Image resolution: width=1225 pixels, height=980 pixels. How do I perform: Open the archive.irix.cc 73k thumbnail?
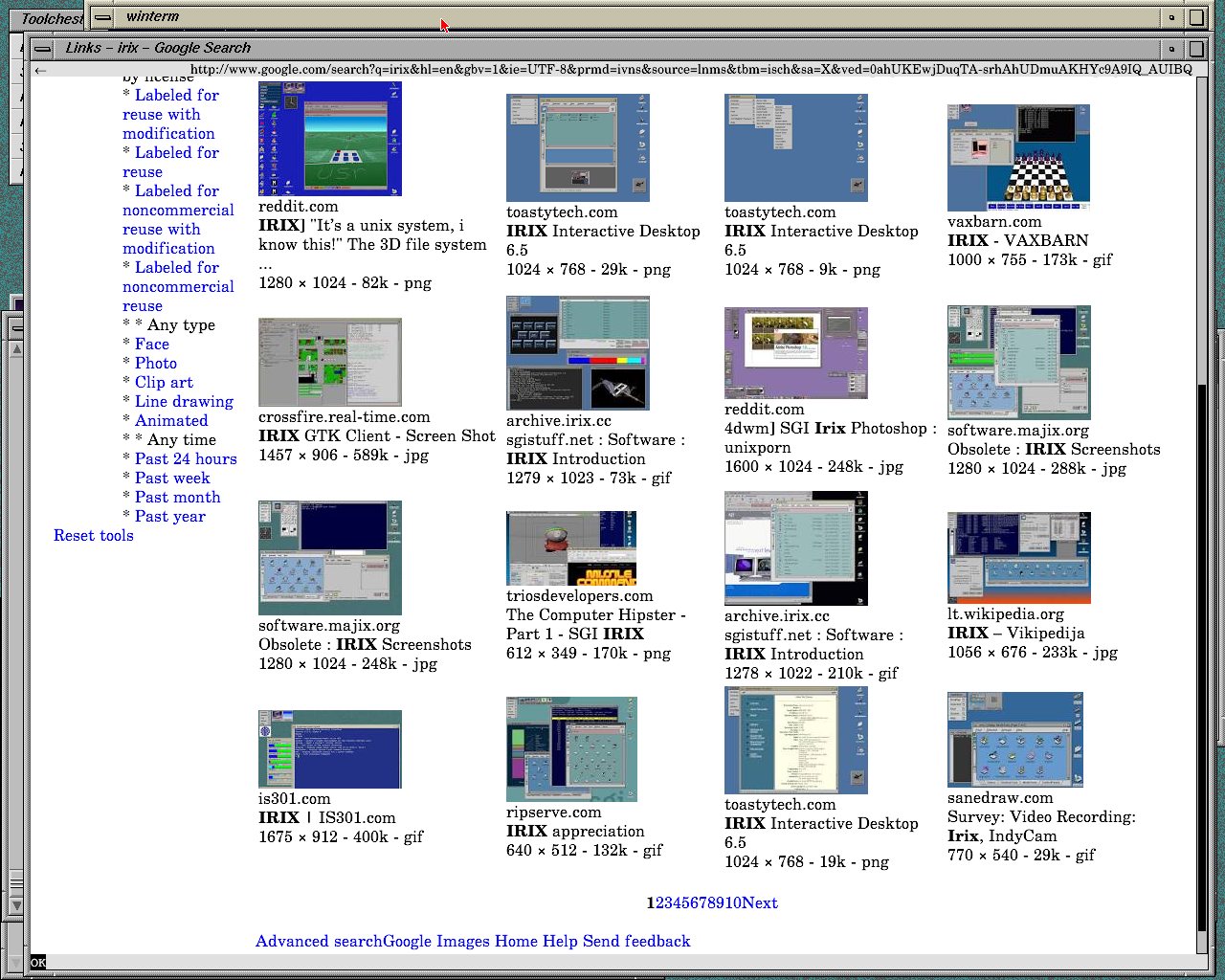pyautogui.click(x=577, y=353)
